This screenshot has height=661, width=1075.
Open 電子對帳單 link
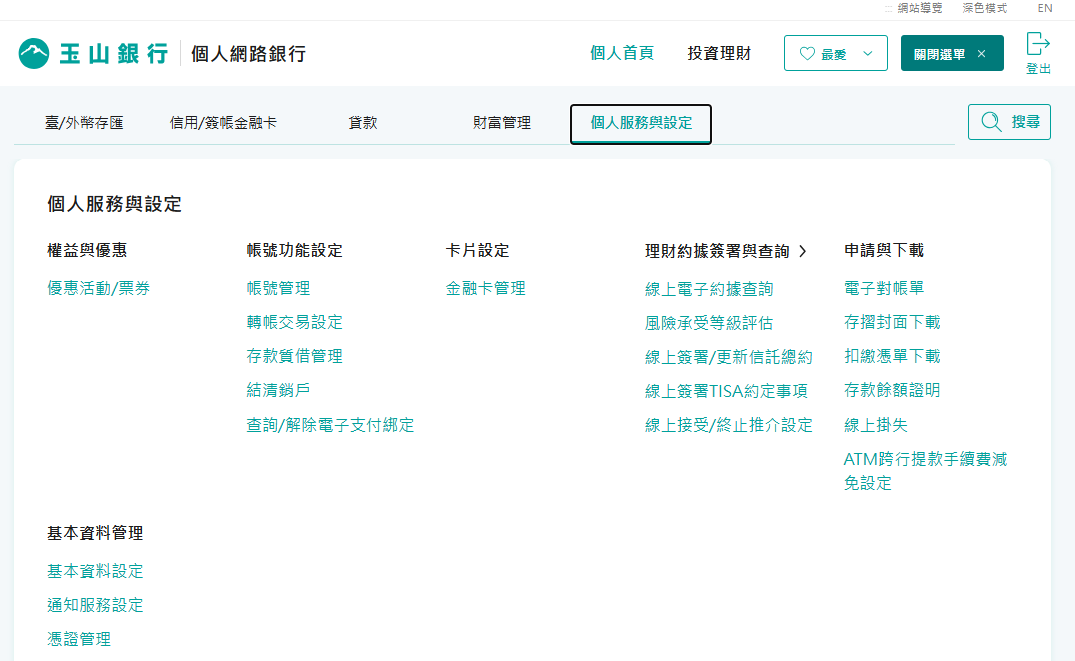pos(884,288)
